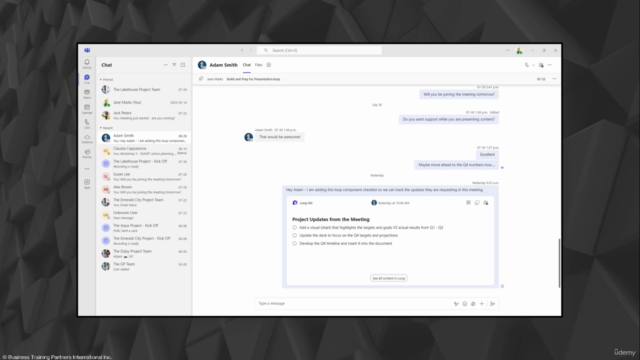Image resolution: width=640 pixels, height=360 pixels.
Task: Click See all content in Loop button
Action: (389, 278)
